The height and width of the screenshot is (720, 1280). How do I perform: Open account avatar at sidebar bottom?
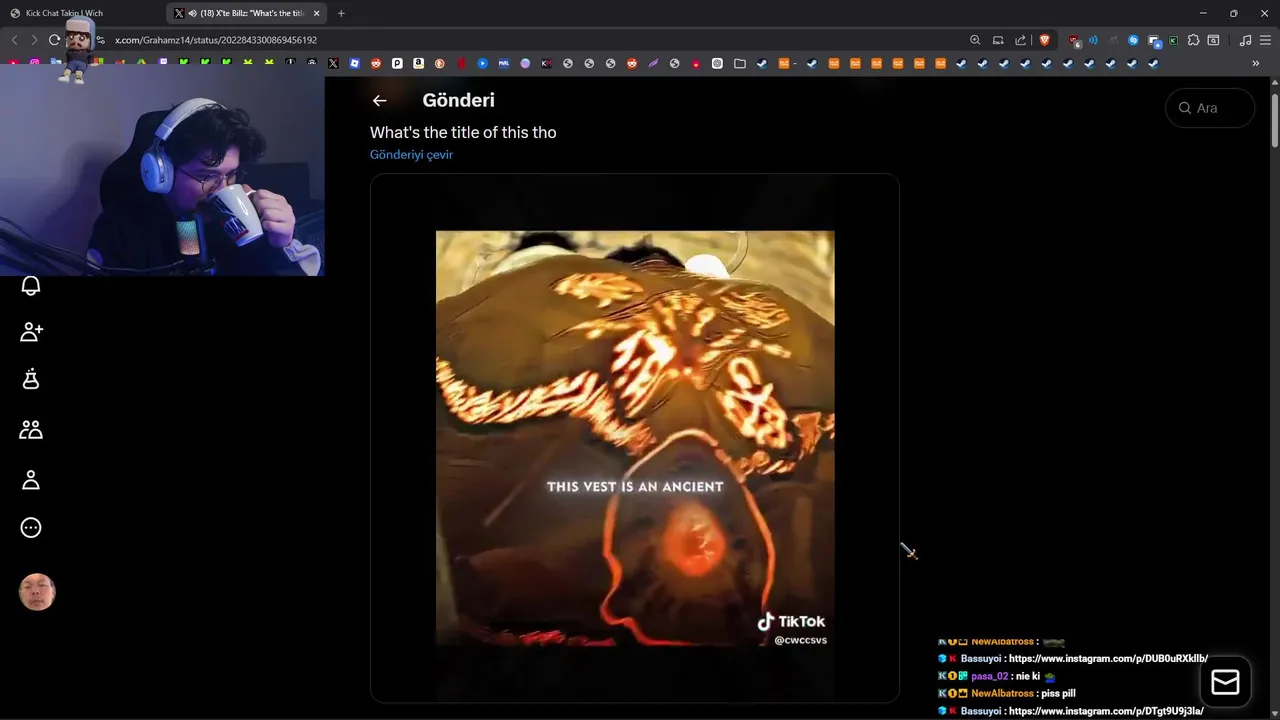[x=37, y=592]
